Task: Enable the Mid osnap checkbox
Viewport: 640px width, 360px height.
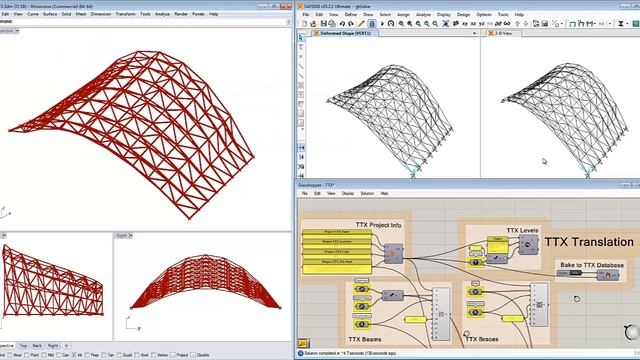Action: 44,355
